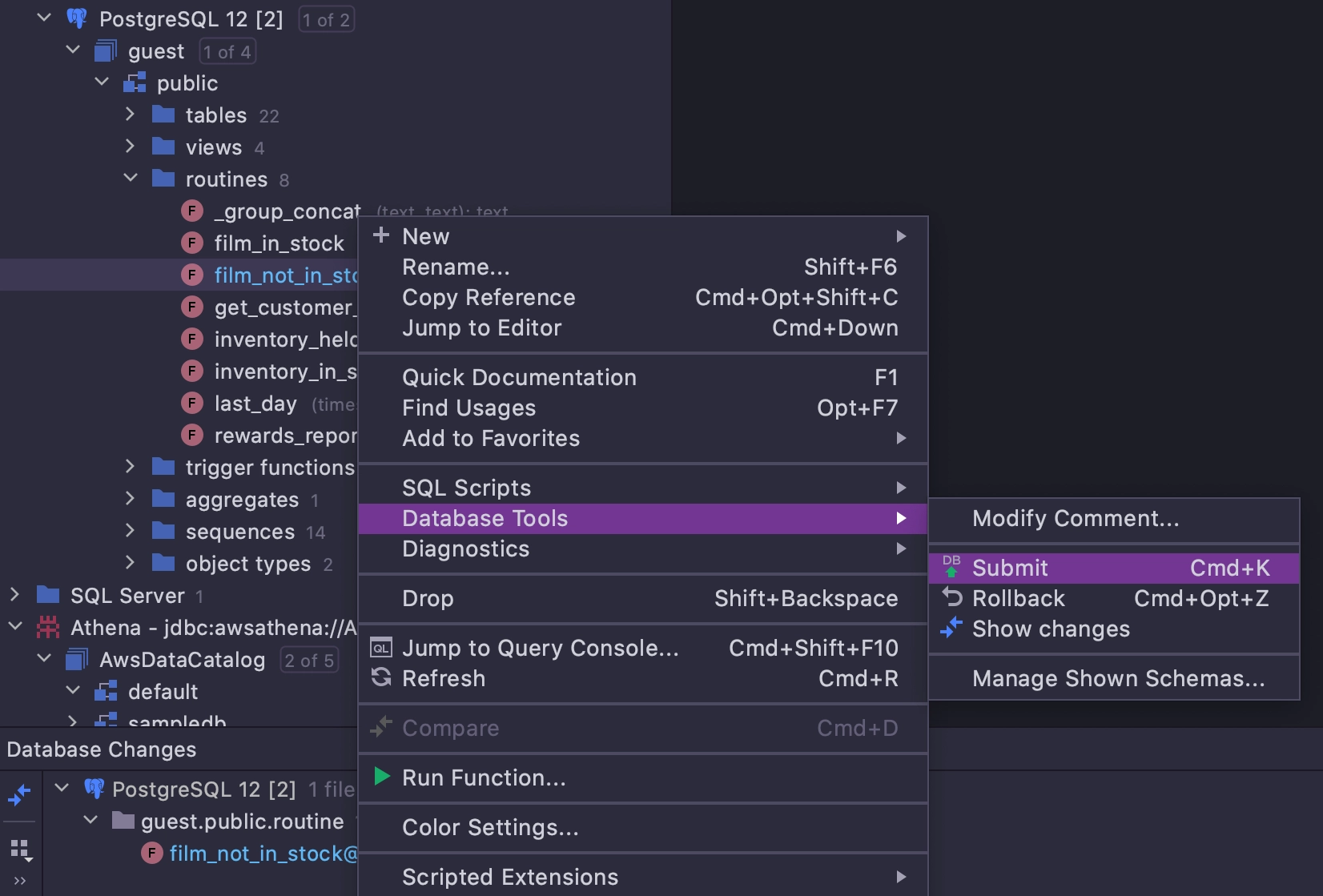The width and height of the screenshot is (1323, 896).
Task: Click the green Run Function play icon
Action: (382, 777)
